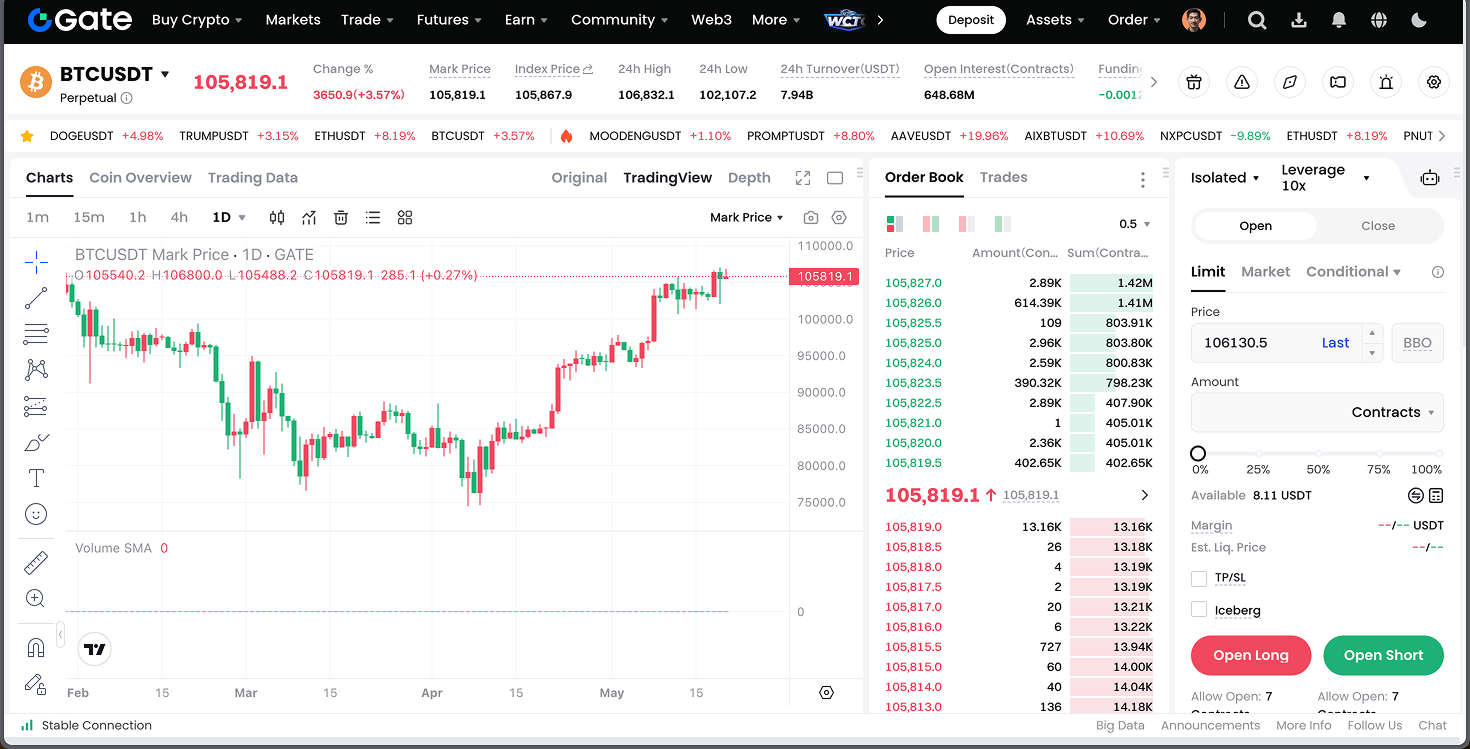The width and height of the screenshot is (1470, 749).
Task: Click the Deposit button
Action: (971, 20)
